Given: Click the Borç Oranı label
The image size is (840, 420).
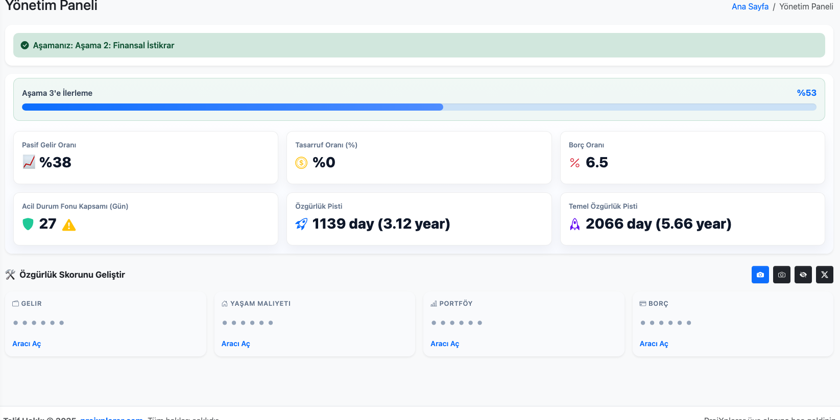Looking at the screenshot, I should 587,145.
